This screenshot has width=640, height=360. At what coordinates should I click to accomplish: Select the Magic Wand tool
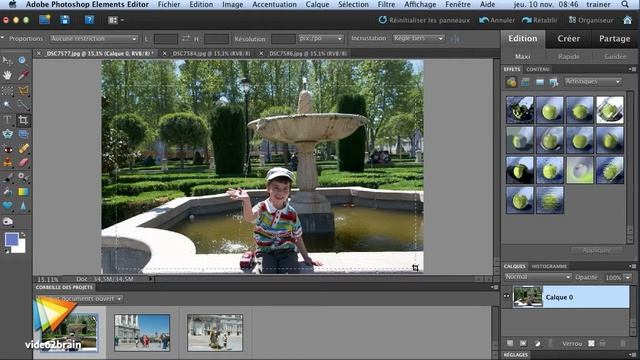(7, 105)
